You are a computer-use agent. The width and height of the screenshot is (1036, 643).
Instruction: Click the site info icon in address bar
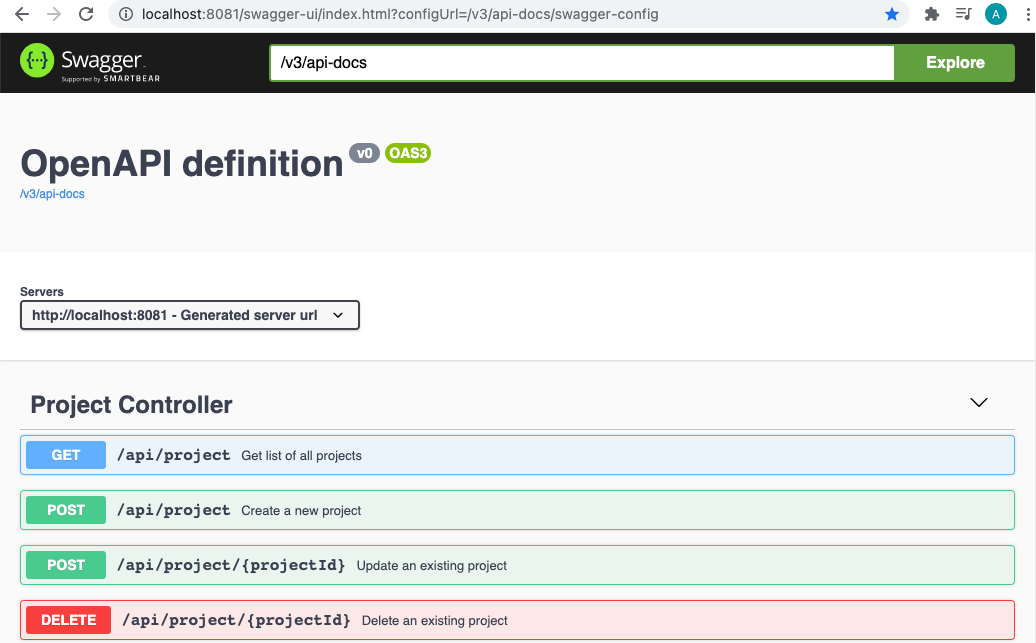coord(125,15)
